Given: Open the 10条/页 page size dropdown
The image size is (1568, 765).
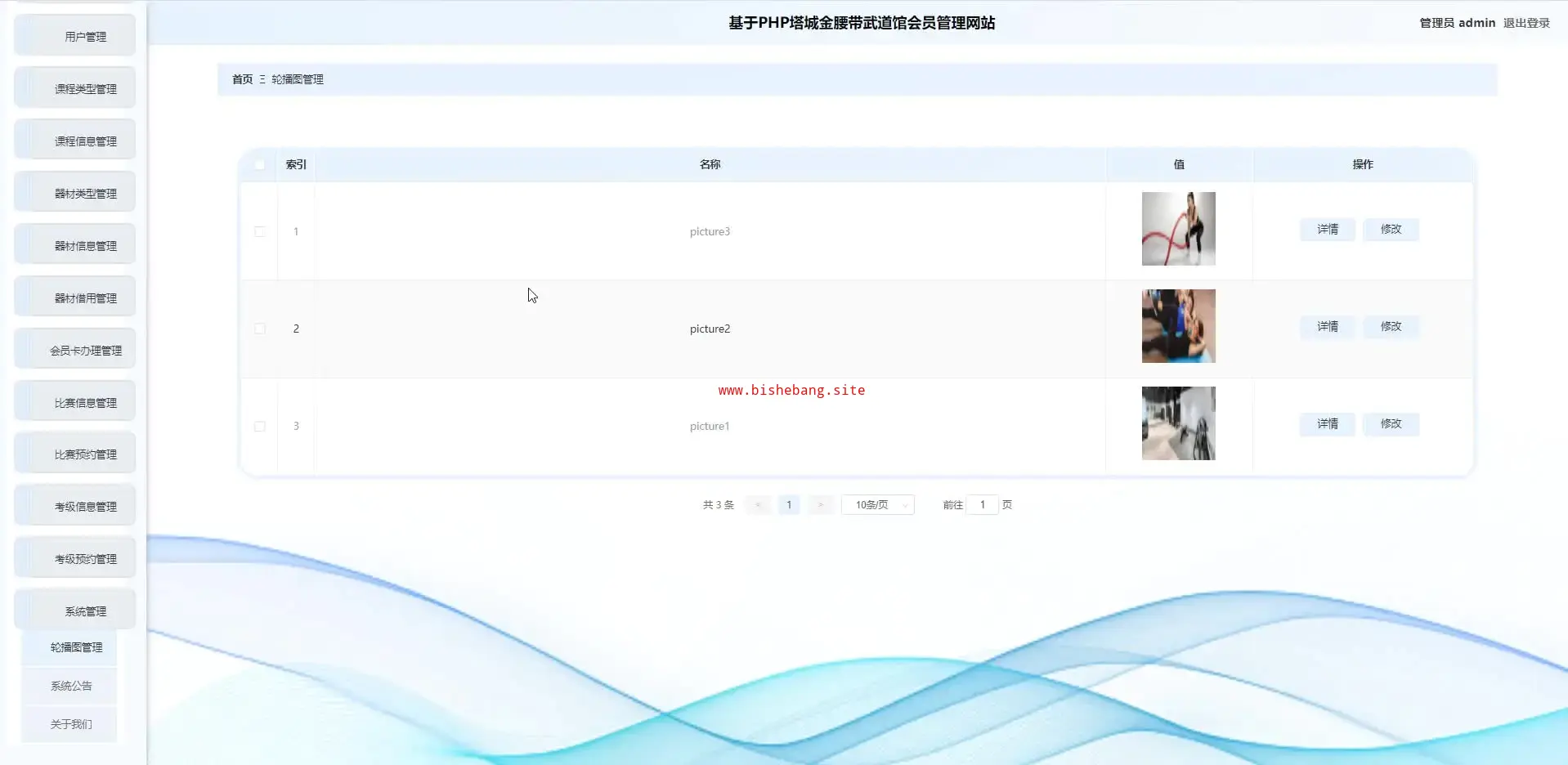Looking at the screenshot, I should (x=877, y=505).
